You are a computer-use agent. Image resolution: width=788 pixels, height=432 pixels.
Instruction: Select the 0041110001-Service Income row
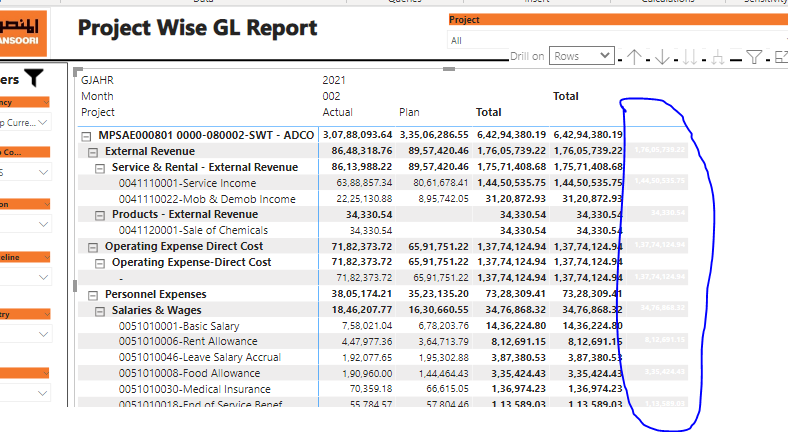(x=187, y=183)
